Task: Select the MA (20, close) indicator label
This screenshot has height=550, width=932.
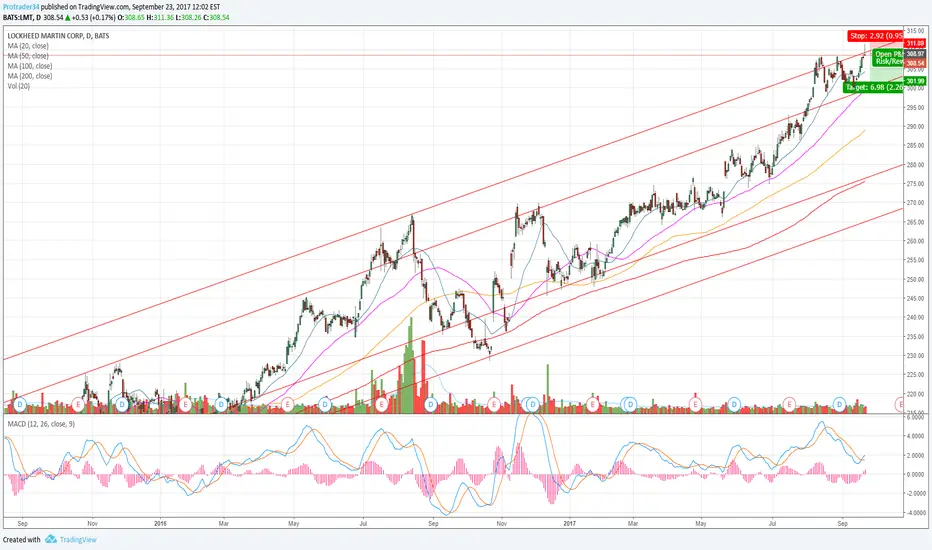Action: (x=28, y=46)
